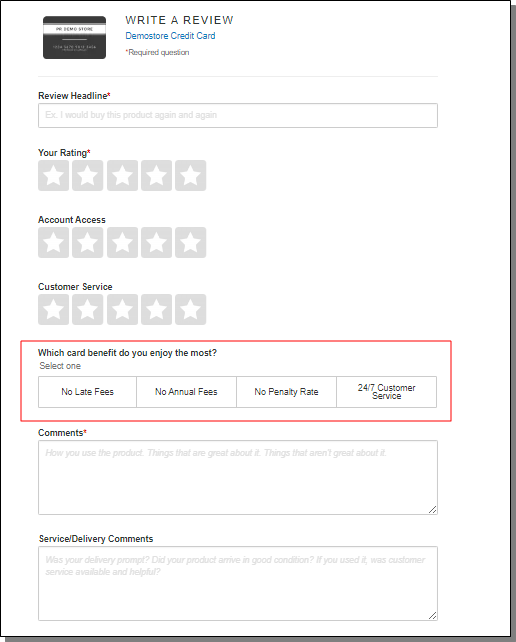Give five stars under Your Rating
Viewport: 516px width, 642px height.
(190, 176)
